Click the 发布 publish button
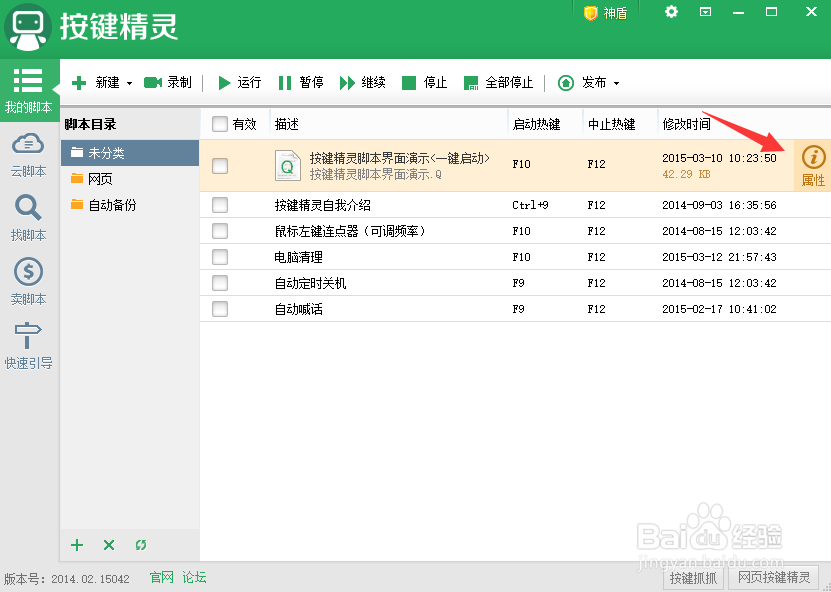 [582, 83]
